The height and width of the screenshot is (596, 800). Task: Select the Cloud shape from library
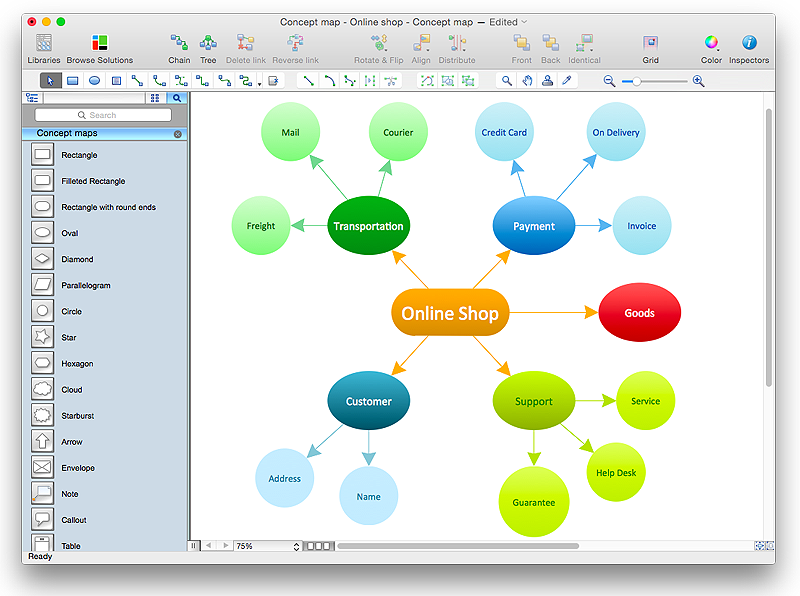pyautogui.click(x=42, y=390)
